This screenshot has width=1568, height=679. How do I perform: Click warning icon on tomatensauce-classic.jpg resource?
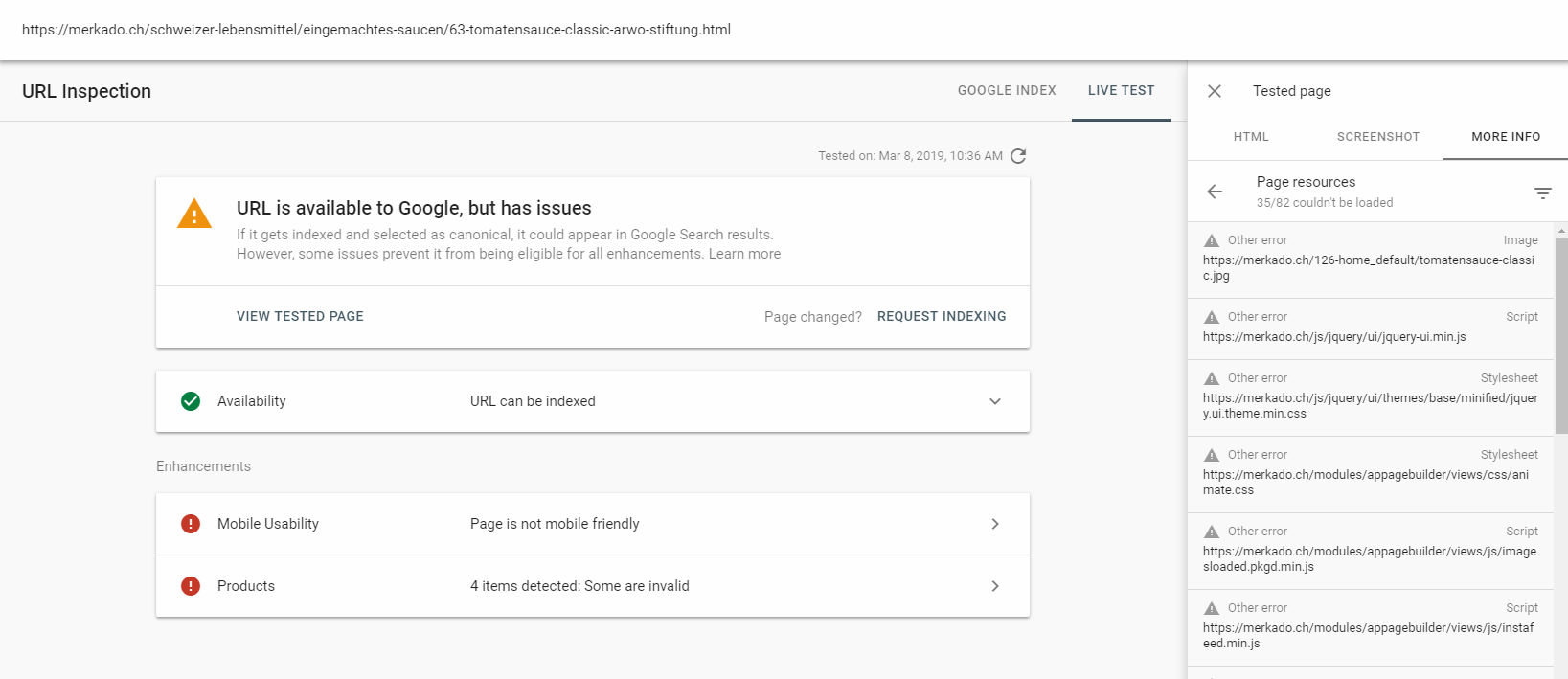point(1212,240)
